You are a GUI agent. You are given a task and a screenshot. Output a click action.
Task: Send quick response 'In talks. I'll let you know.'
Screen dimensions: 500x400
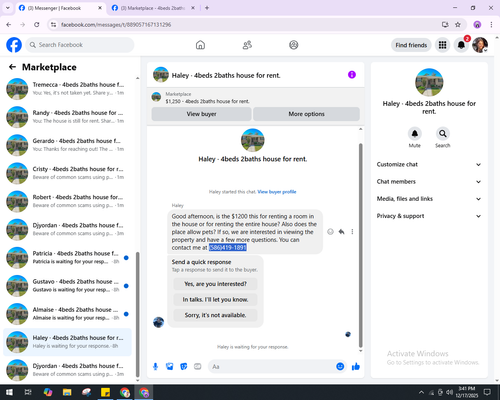tap(215, 300)
